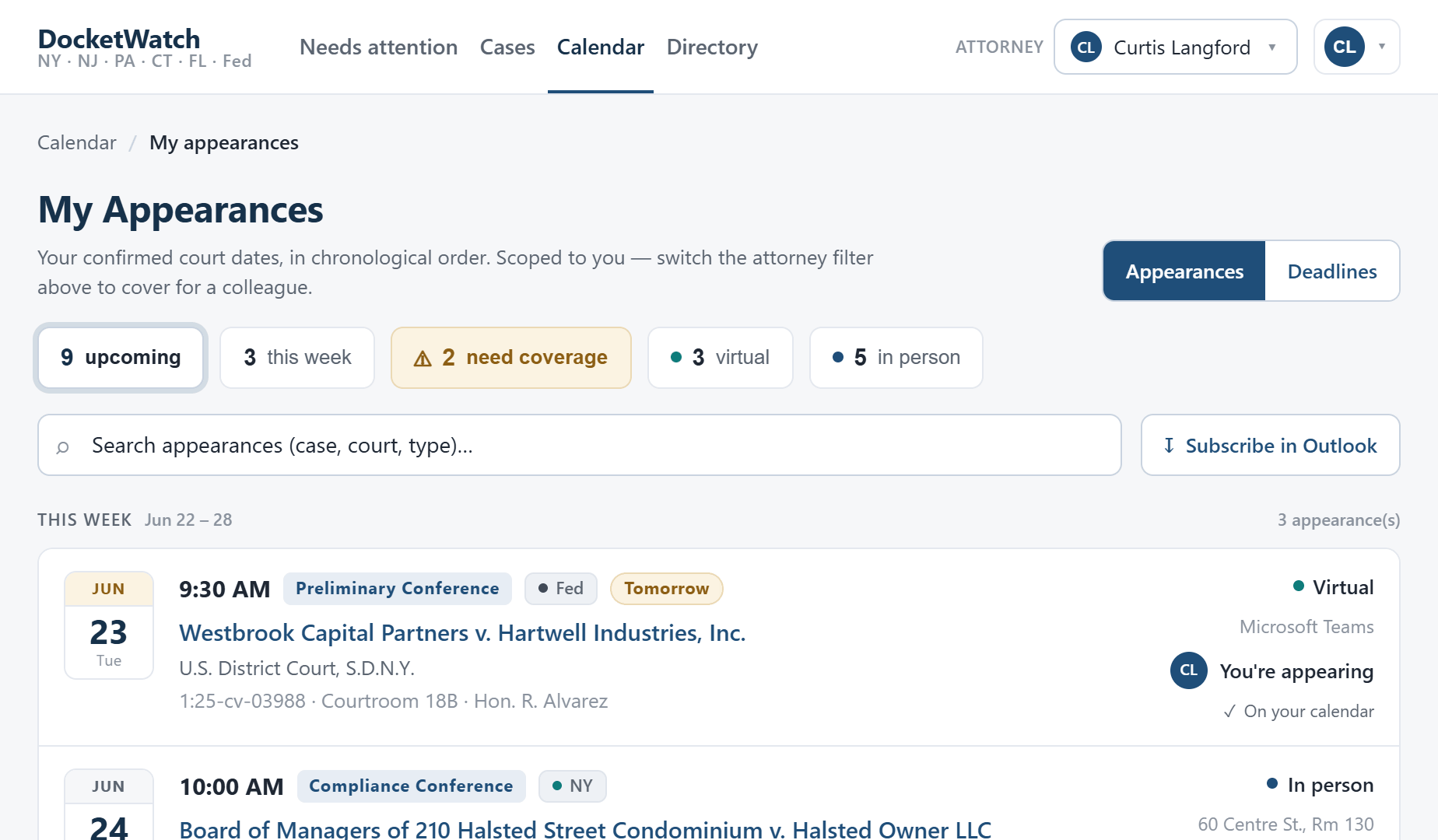Click the Subscribe download arrow icon
Viewport: 1438px width, 840px height.
(1169, 445)
